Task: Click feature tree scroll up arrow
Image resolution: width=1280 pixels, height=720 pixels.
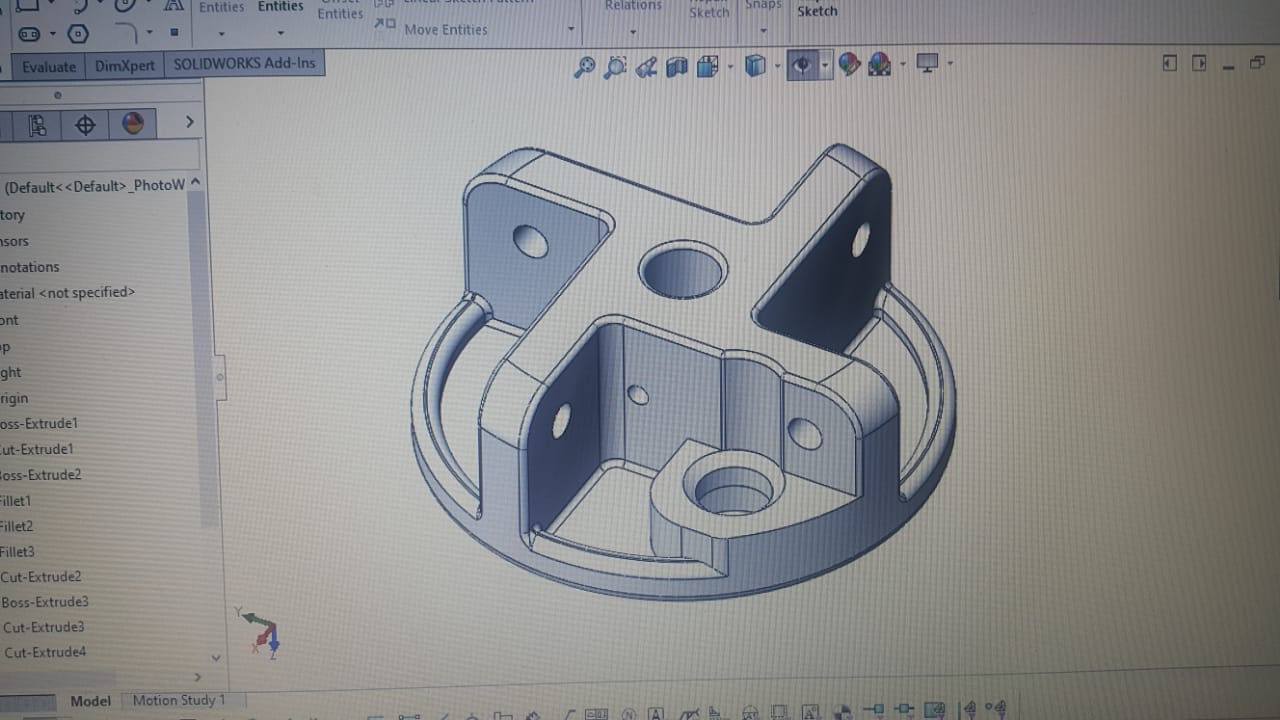Action: [195, 183]
